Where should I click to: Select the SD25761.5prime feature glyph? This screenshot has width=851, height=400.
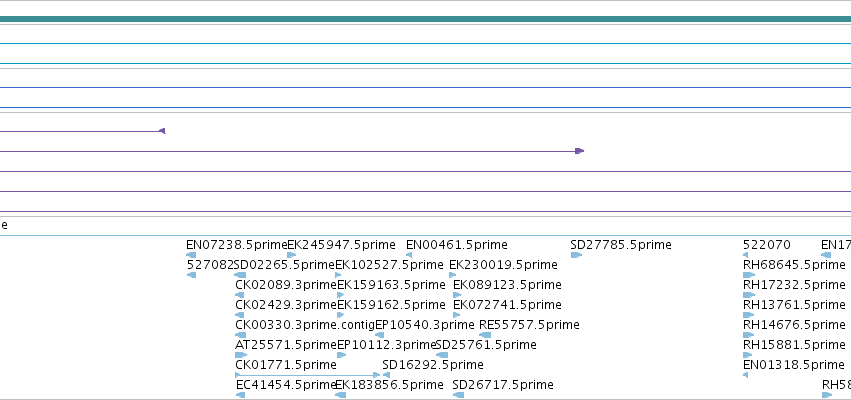coord(442,355)
